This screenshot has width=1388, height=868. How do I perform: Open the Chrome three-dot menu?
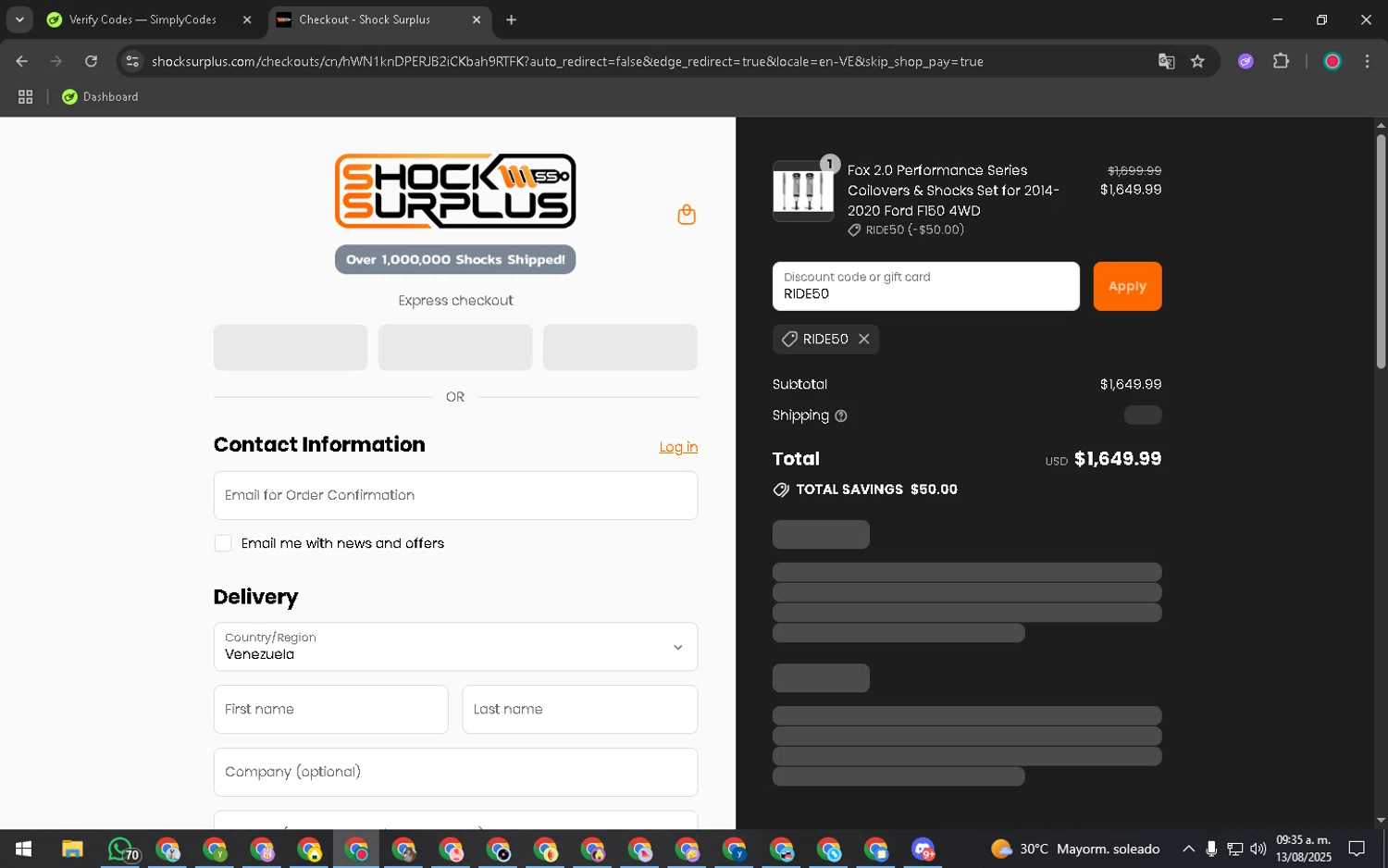1367,61
